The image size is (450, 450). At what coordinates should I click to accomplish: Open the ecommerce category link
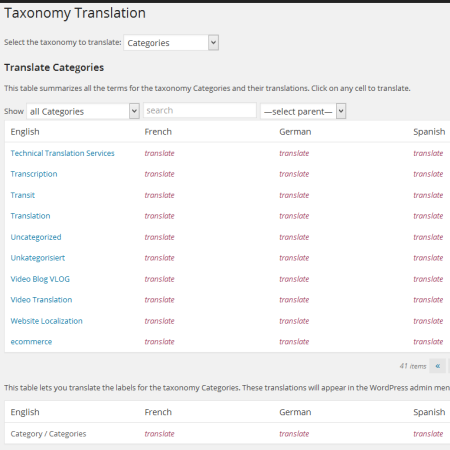click(x=31, y=342)
